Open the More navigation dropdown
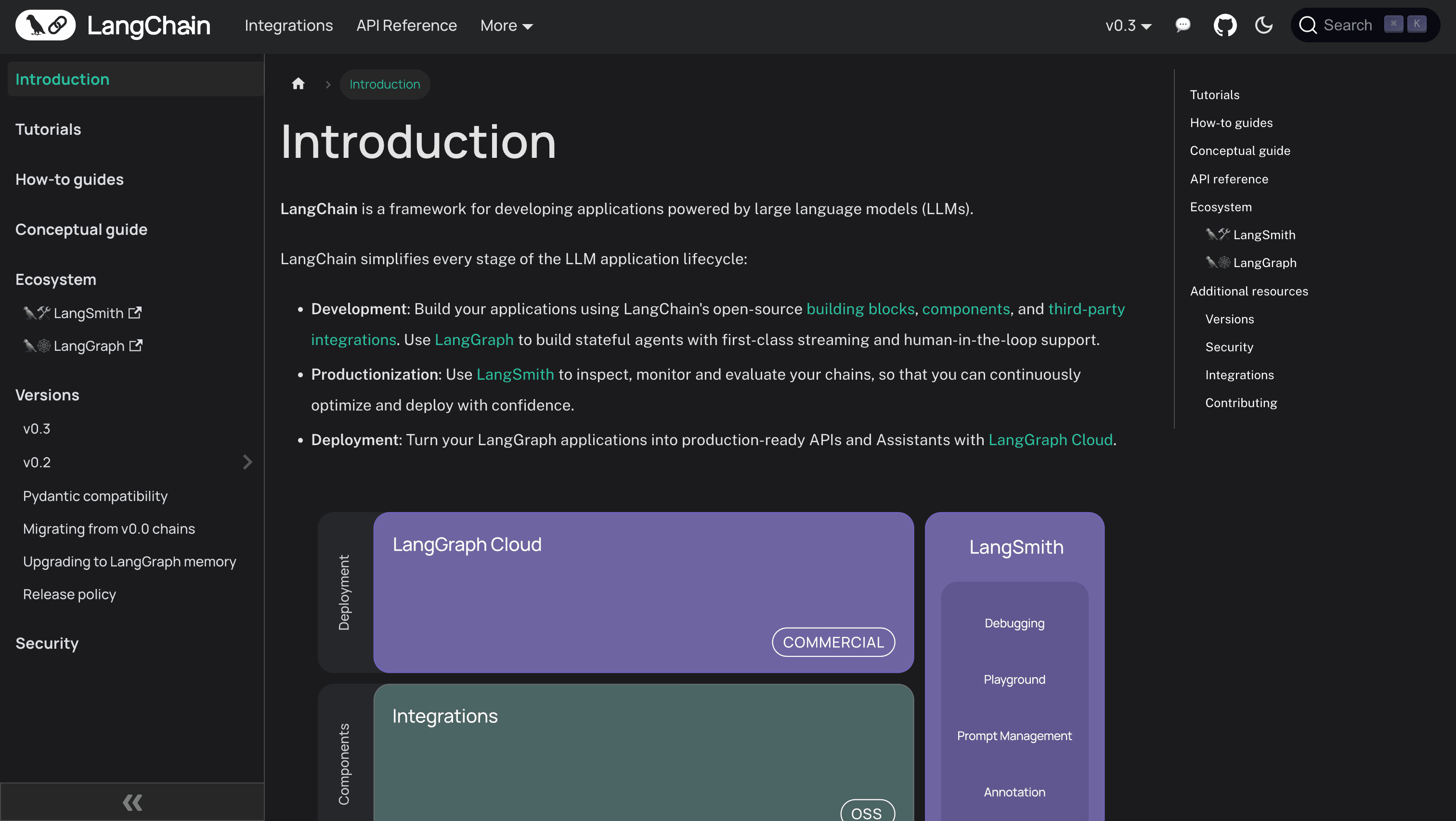The width and height of the screenshot is (1456, 821). (506, 25)
